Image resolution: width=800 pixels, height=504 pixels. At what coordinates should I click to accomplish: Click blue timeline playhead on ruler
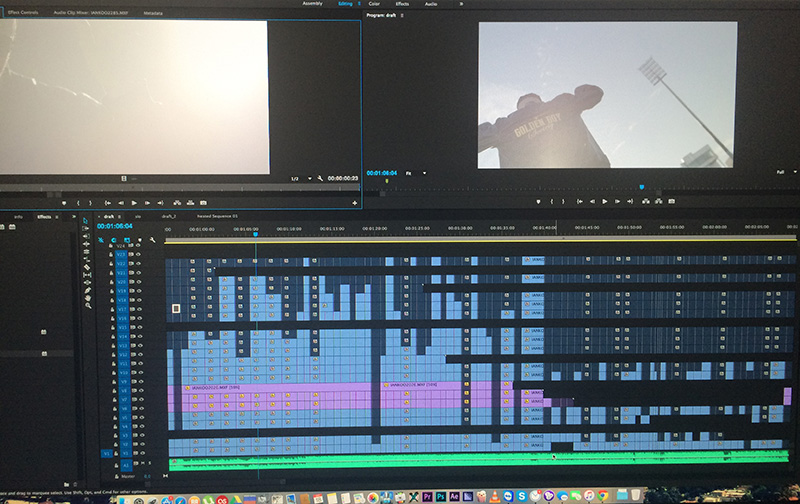tap(256, 234)
